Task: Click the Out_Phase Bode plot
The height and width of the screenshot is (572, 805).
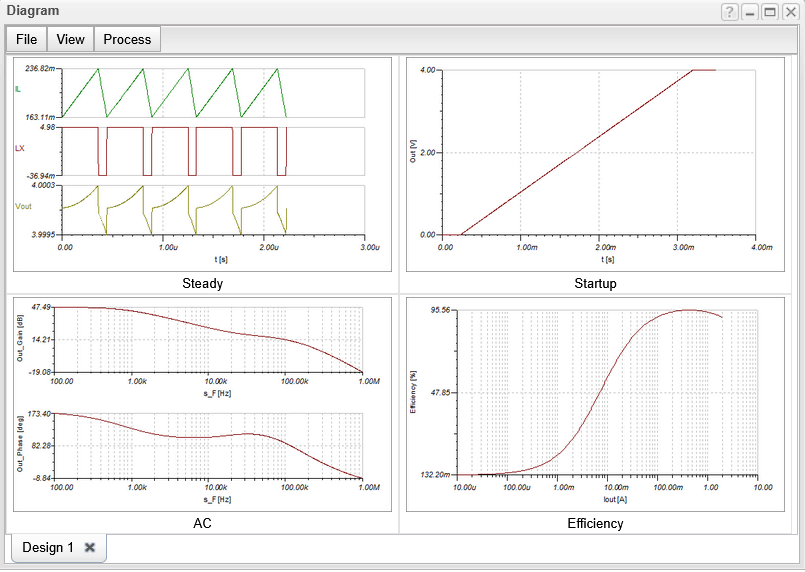Action: click(211, 445)
